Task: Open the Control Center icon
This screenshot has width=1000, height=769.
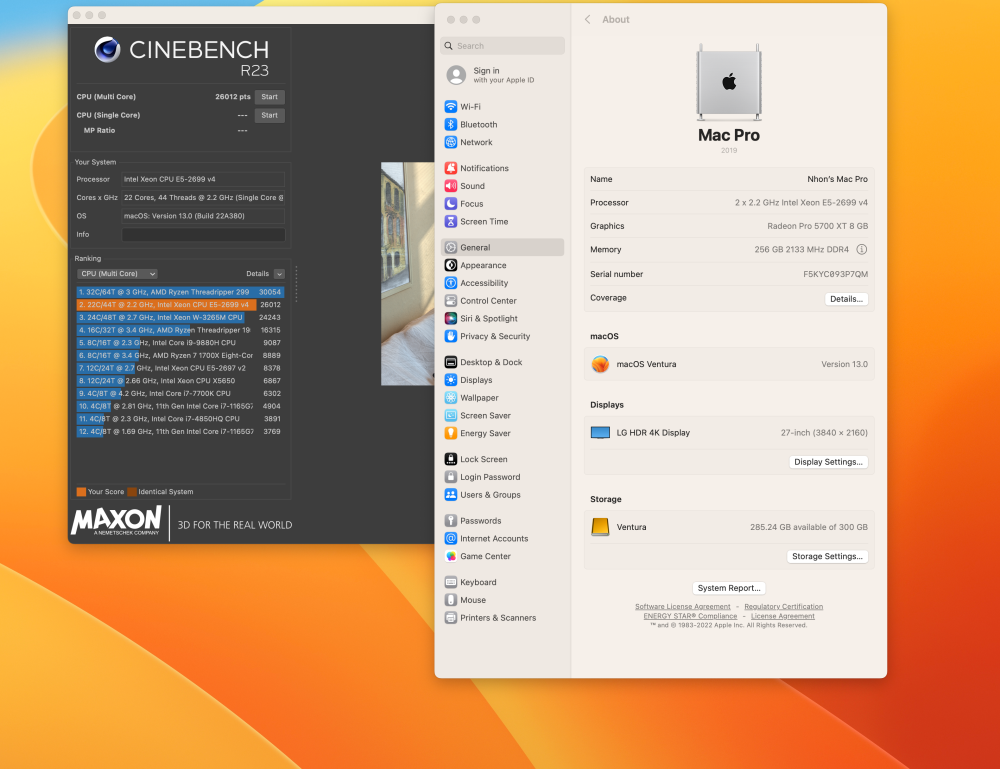Action: click(x=450, y=301)
